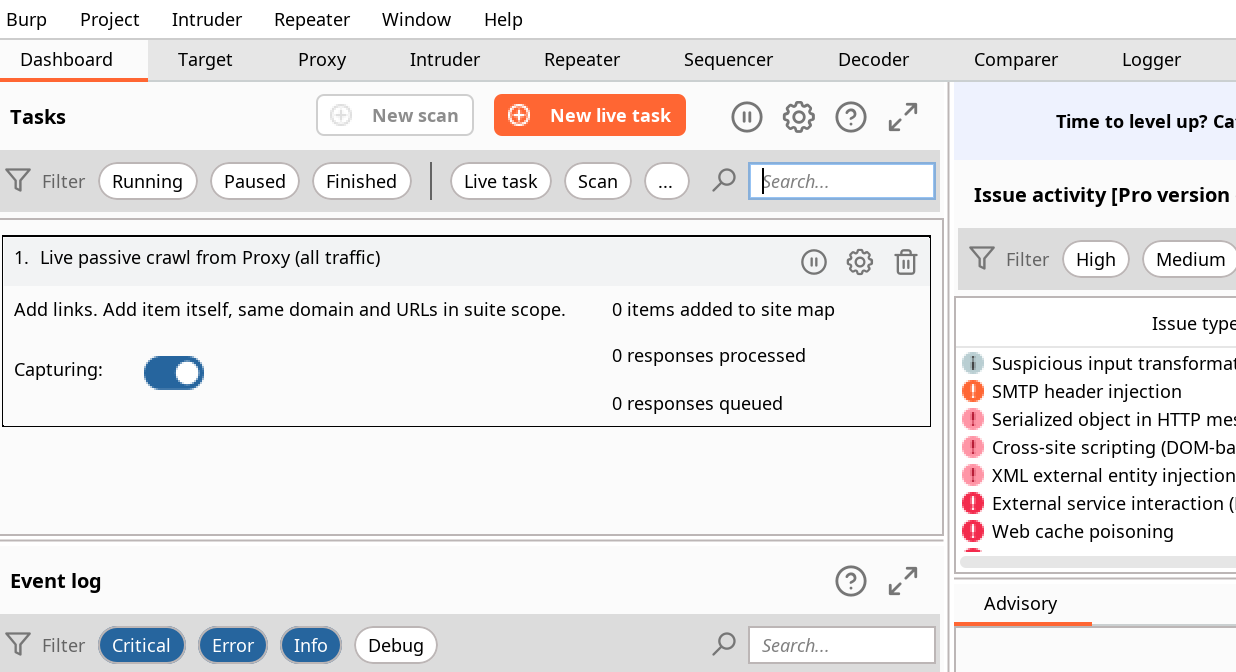Image resolution: width=1236 pixels, height=672 pixels.
Task: Click severity icon next to SMTP header injection
Action: pos(973,391)
